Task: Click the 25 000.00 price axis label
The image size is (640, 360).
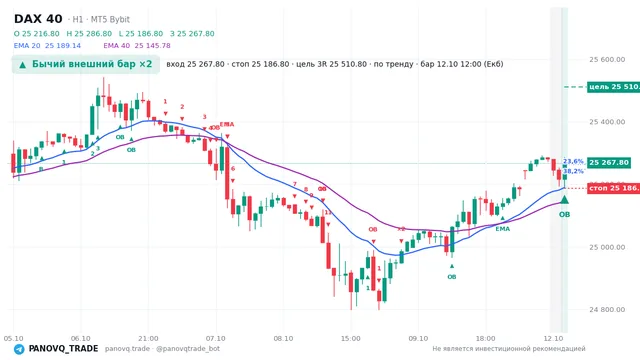Action: pyautogui.click(x=607, y=247)
